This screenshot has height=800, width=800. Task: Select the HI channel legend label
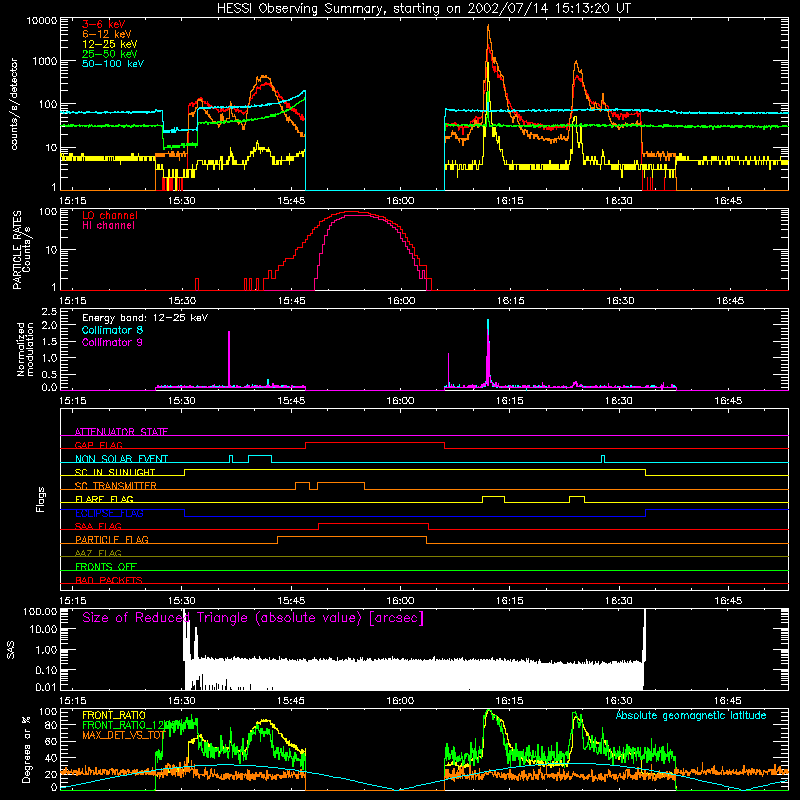point(108,226)
